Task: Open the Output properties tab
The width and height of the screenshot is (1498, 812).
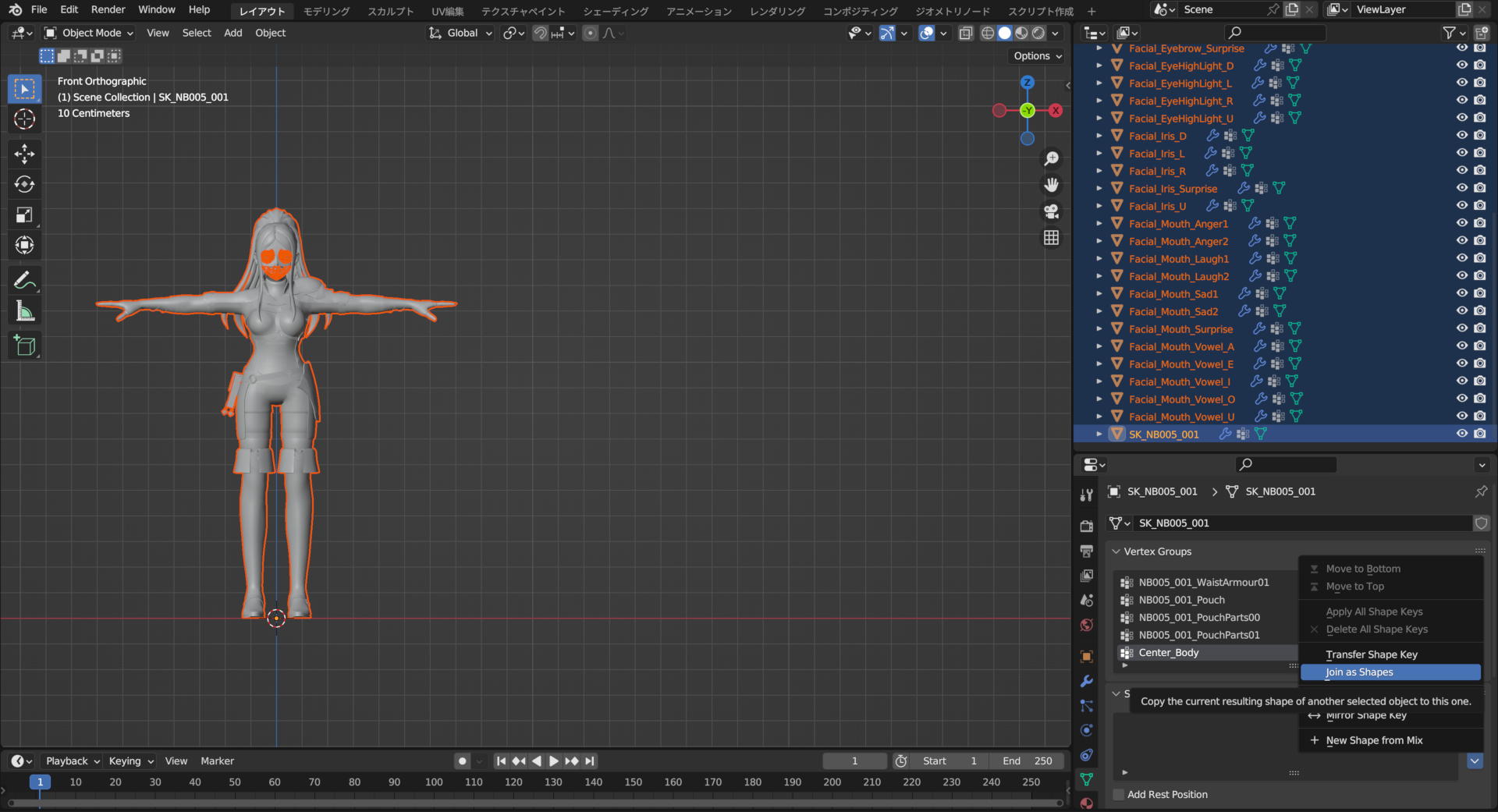Action: click(1086, 551)
